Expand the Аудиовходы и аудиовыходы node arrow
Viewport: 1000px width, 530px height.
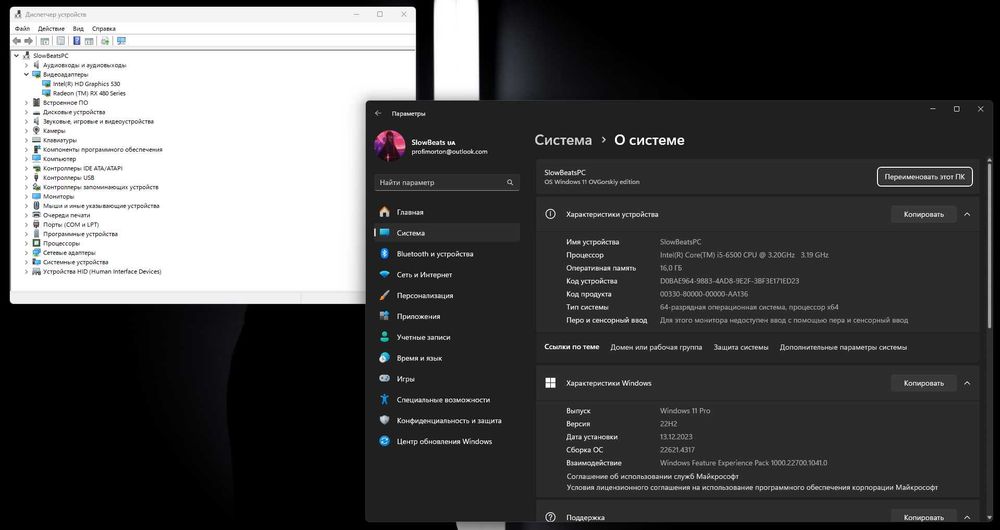click(26, 65)
